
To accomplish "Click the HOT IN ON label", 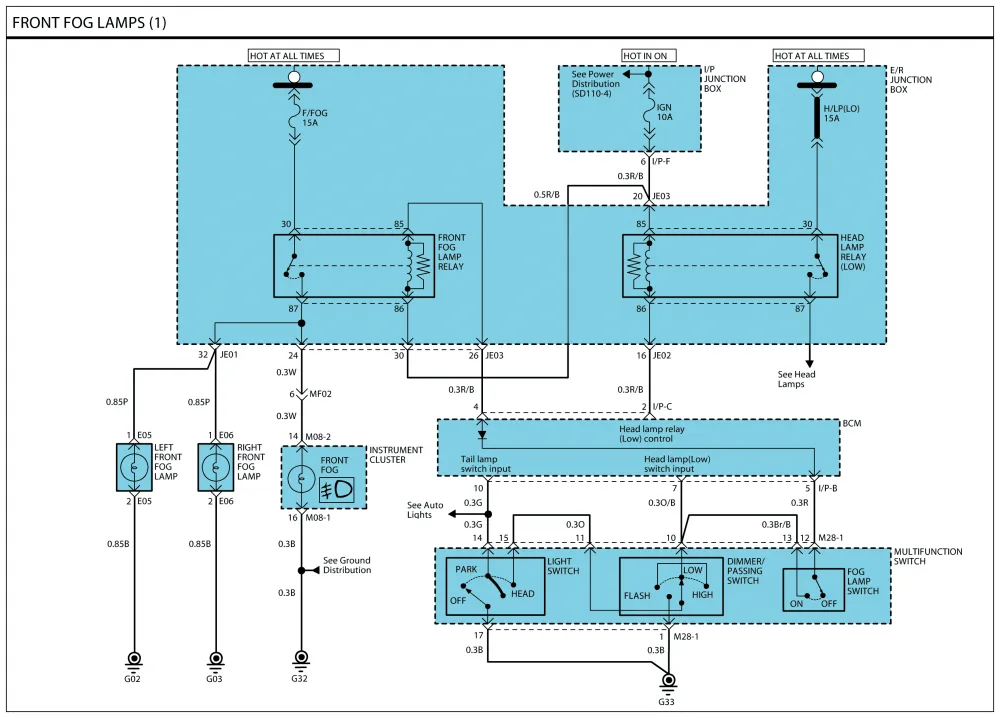I will pyautogui.click(x=645, y=56).
